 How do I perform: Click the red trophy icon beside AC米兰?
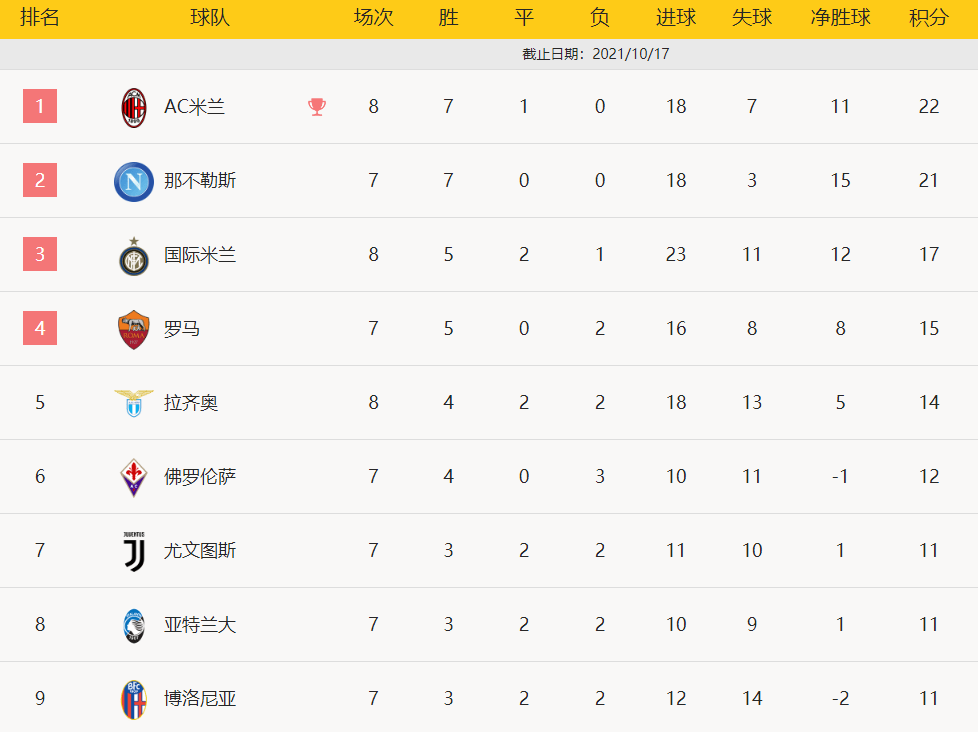tap(317, 107)
